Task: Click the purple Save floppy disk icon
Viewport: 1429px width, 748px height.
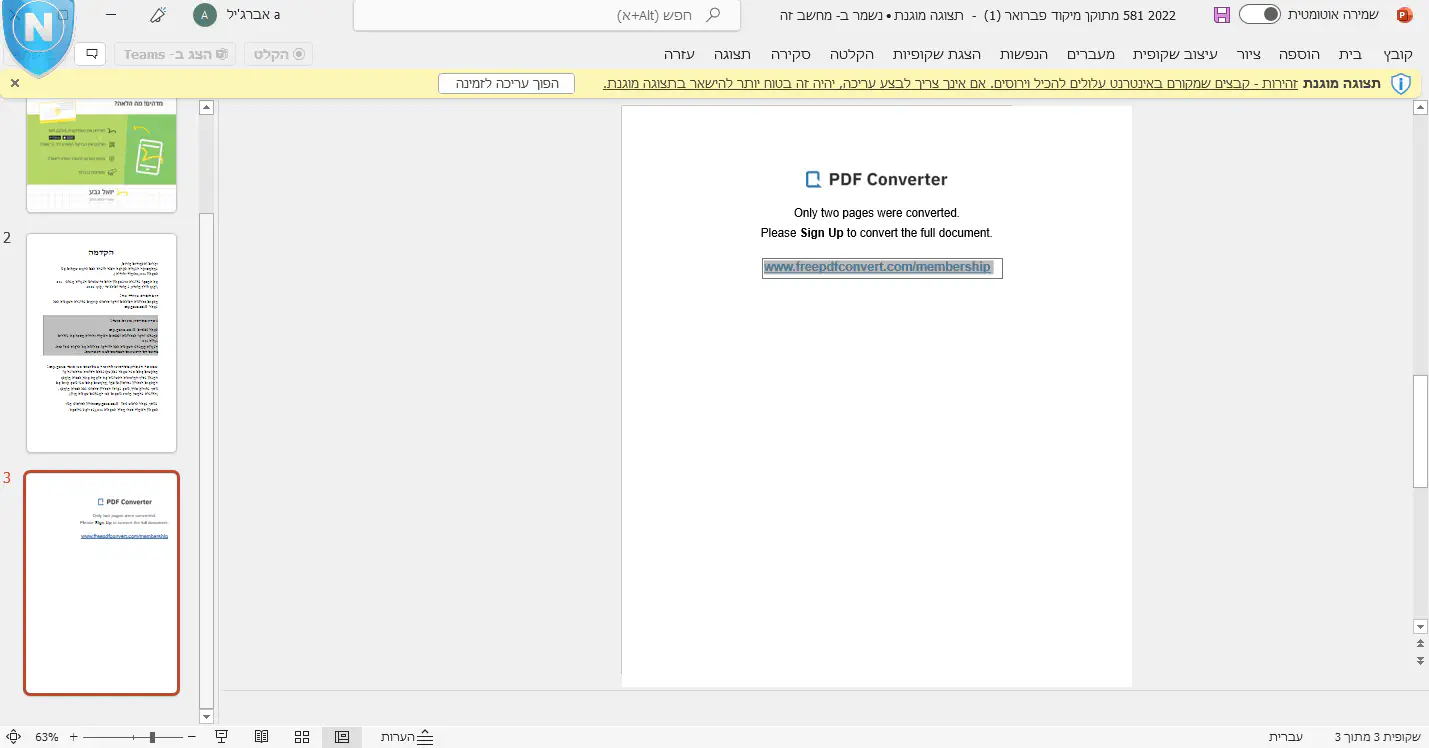Action: (1221, 15)
